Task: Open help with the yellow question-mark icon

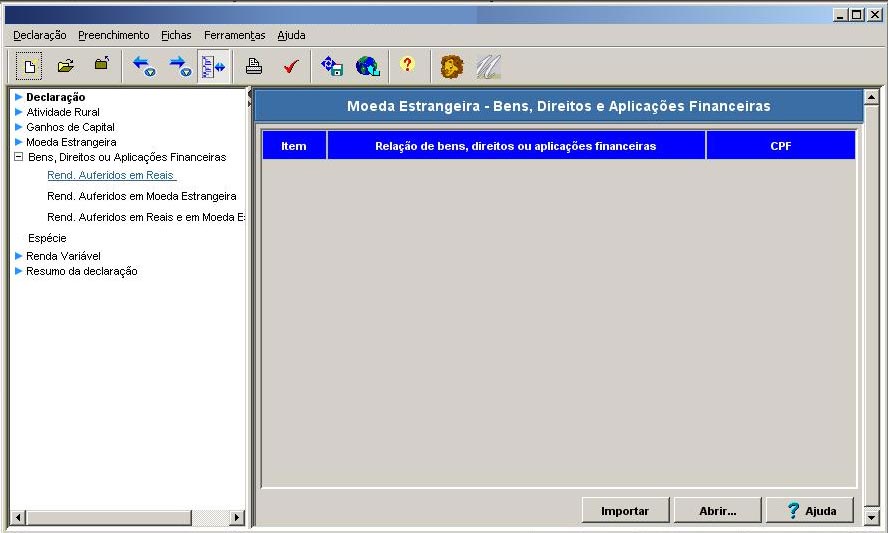Action: point(407,66)
